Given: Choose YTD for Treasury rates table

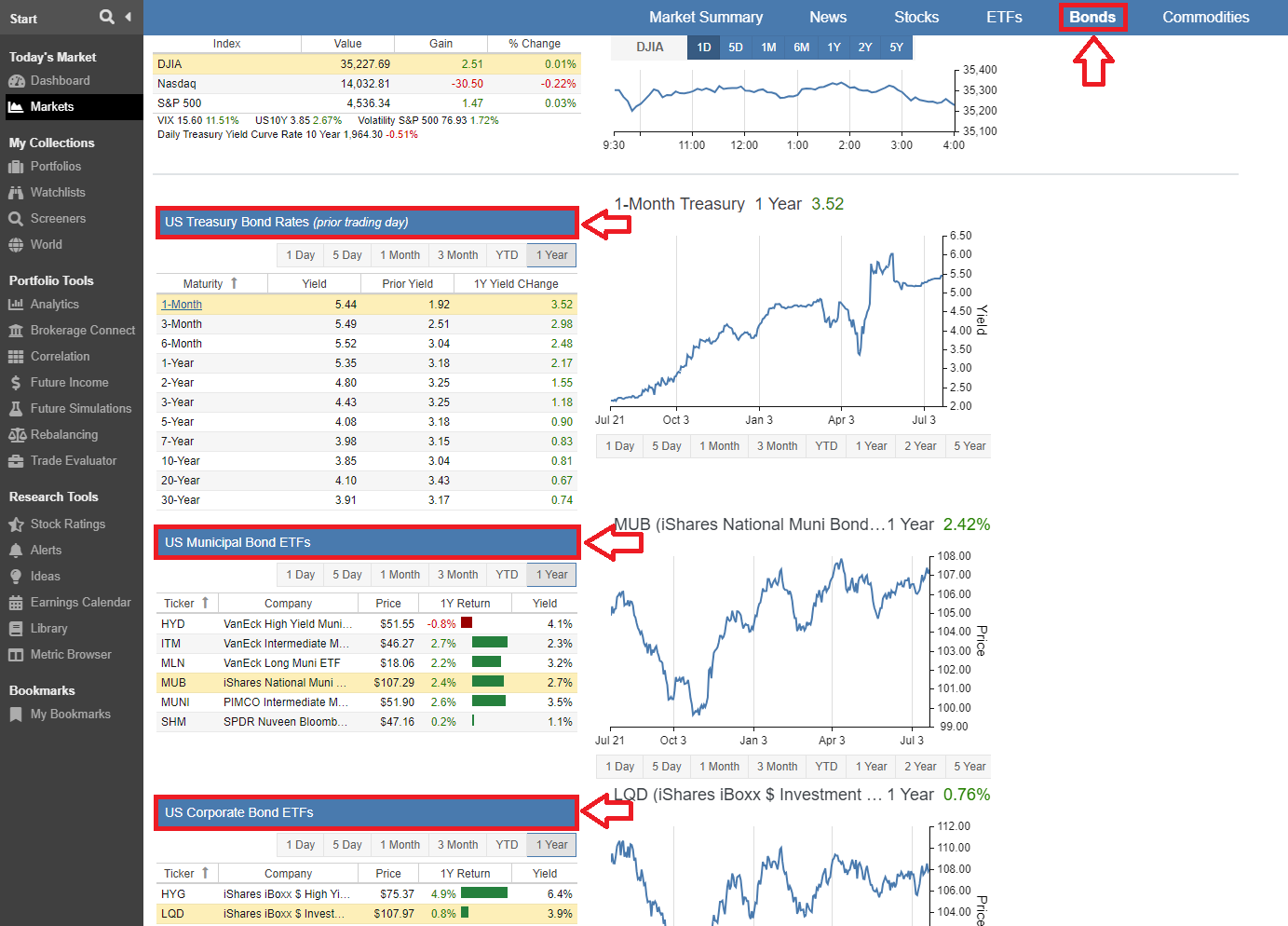Looking at the screenshot, I should click(507, 255).
